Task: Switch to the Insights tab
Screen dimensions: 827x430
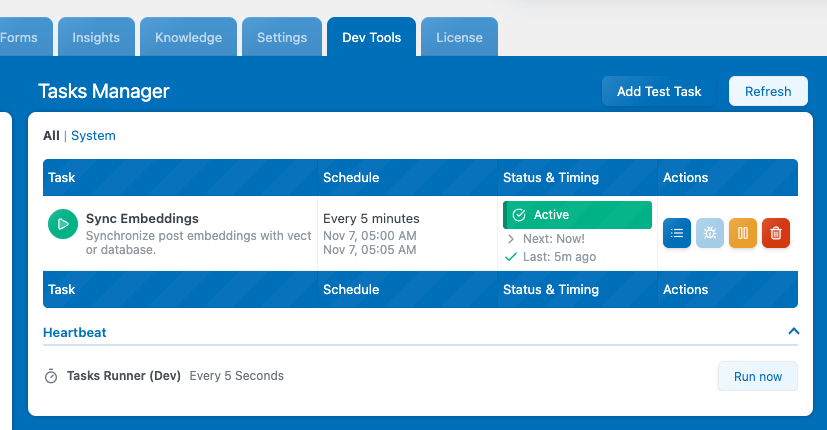Action: (96, 38)
